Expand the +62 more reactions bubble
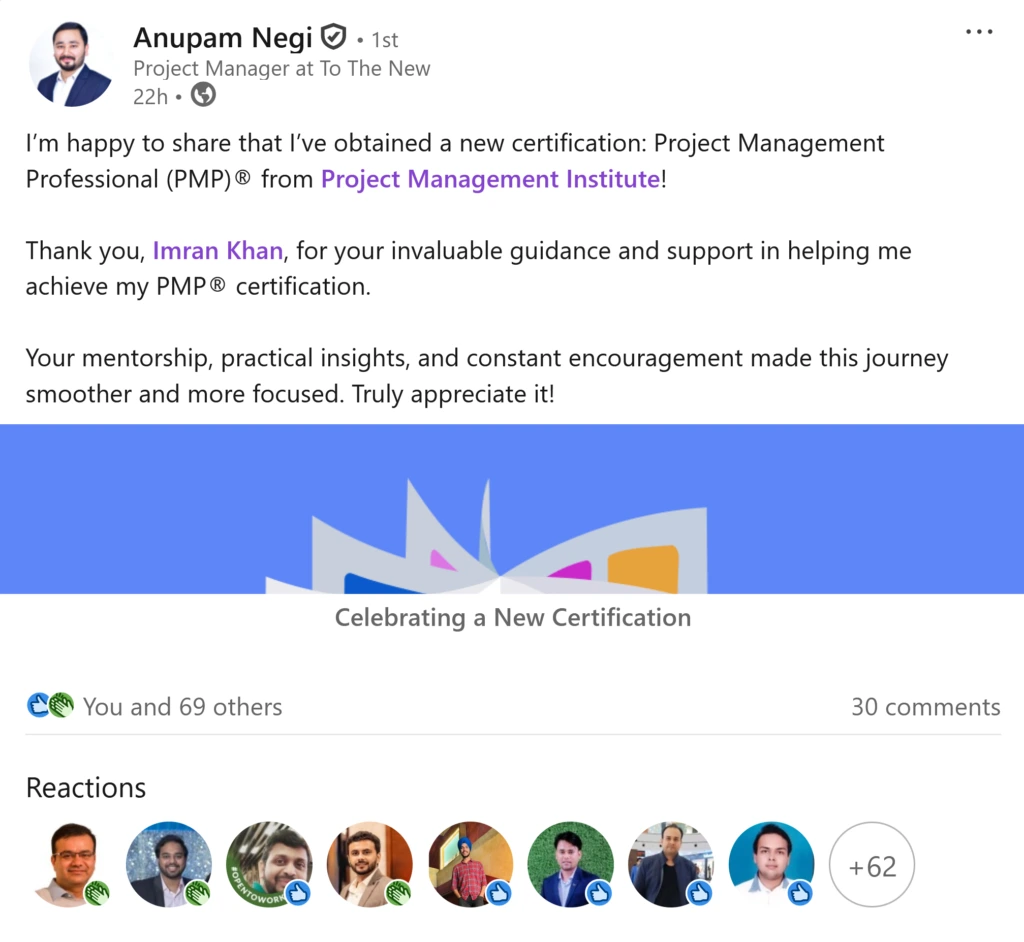 coord(872,865)
